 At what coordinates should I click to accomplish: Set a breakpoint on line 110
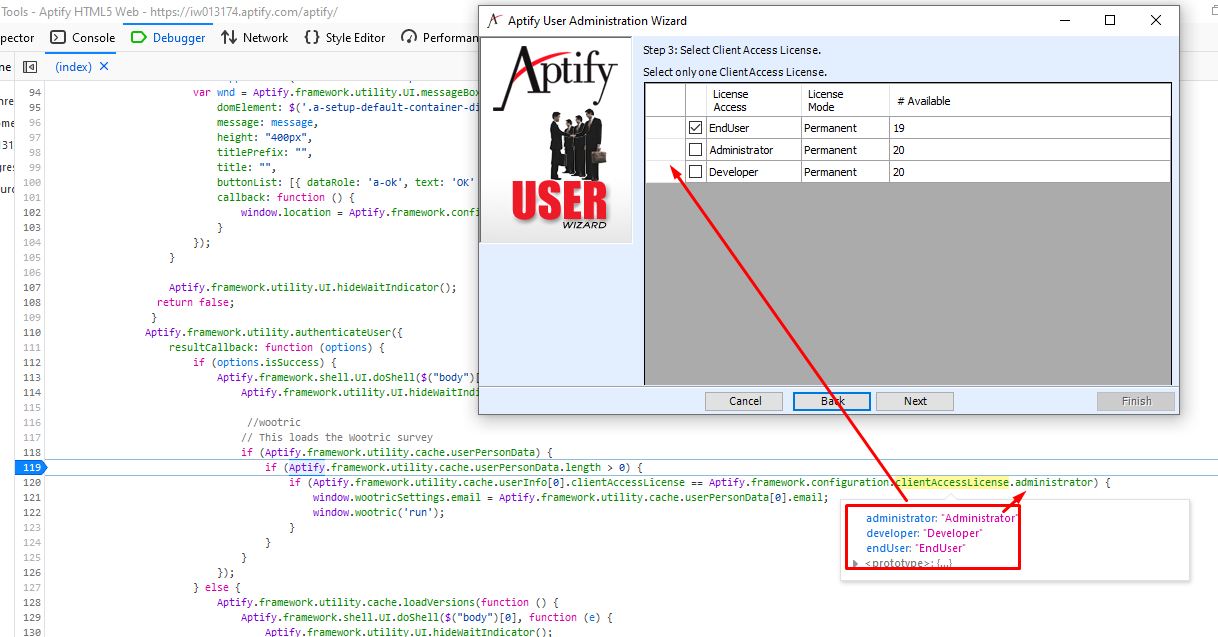click(x=33, y=332)
